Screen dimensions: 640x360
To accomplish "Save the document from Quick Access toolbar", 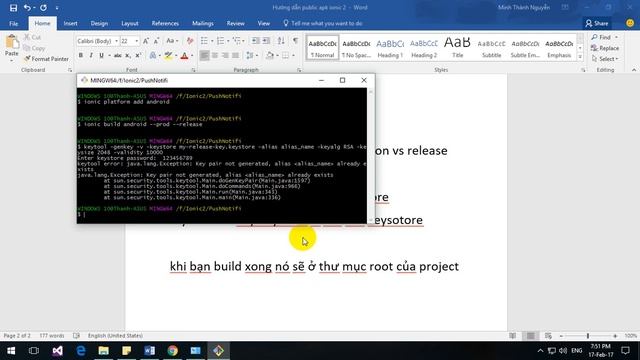I will click(x=13, y=7).
